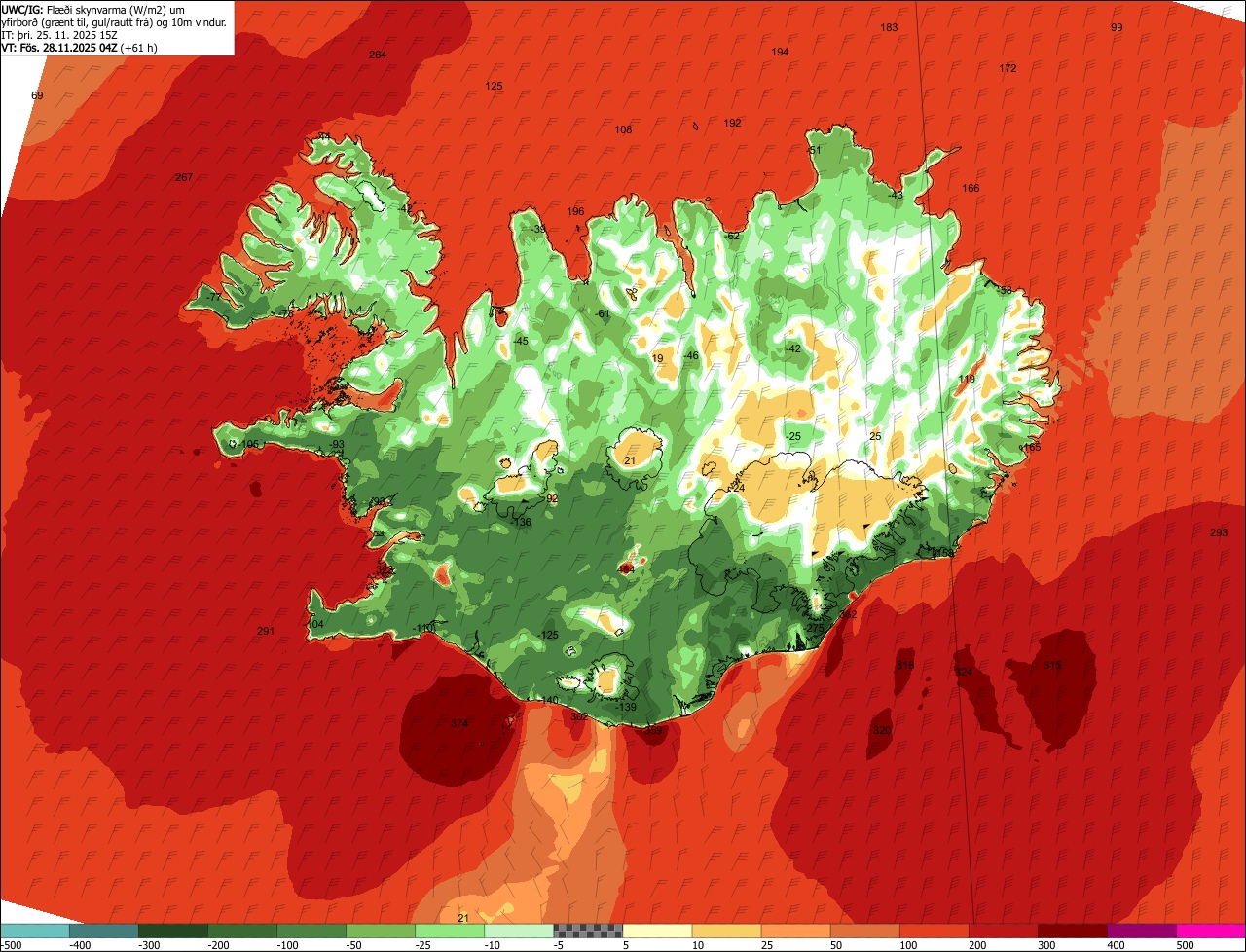The height and width of the screenshot is (952, 1246).
Task: Click the inland value '-45'
Action: click(520, 341)
